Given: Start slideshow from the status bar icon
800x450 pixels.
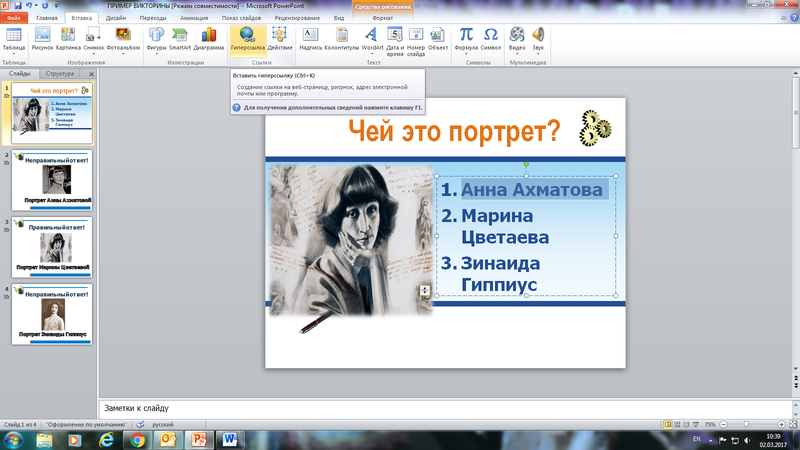Looking at the screenshot, I should point(696,424).
